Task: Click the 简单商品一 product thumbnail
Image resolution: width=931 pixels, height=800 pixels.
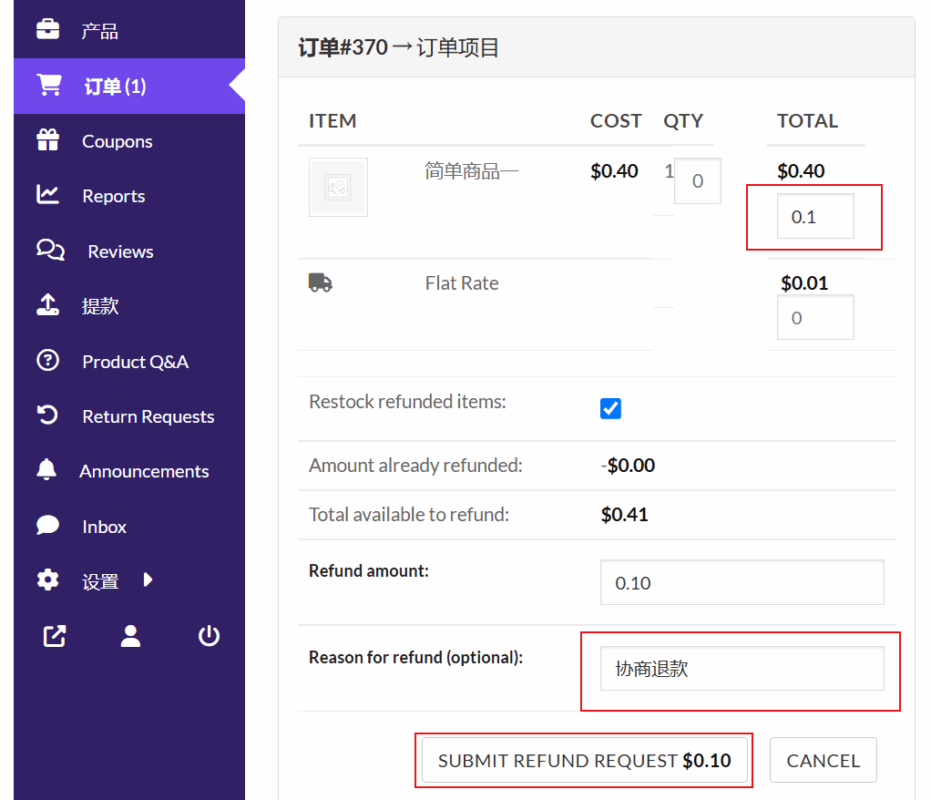Action: pos(338,187)
